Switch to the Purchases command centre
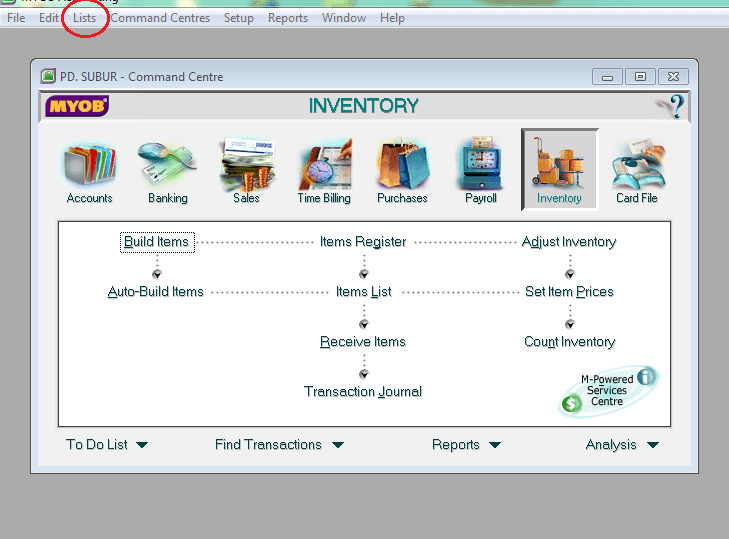 [x=402, y=171]
